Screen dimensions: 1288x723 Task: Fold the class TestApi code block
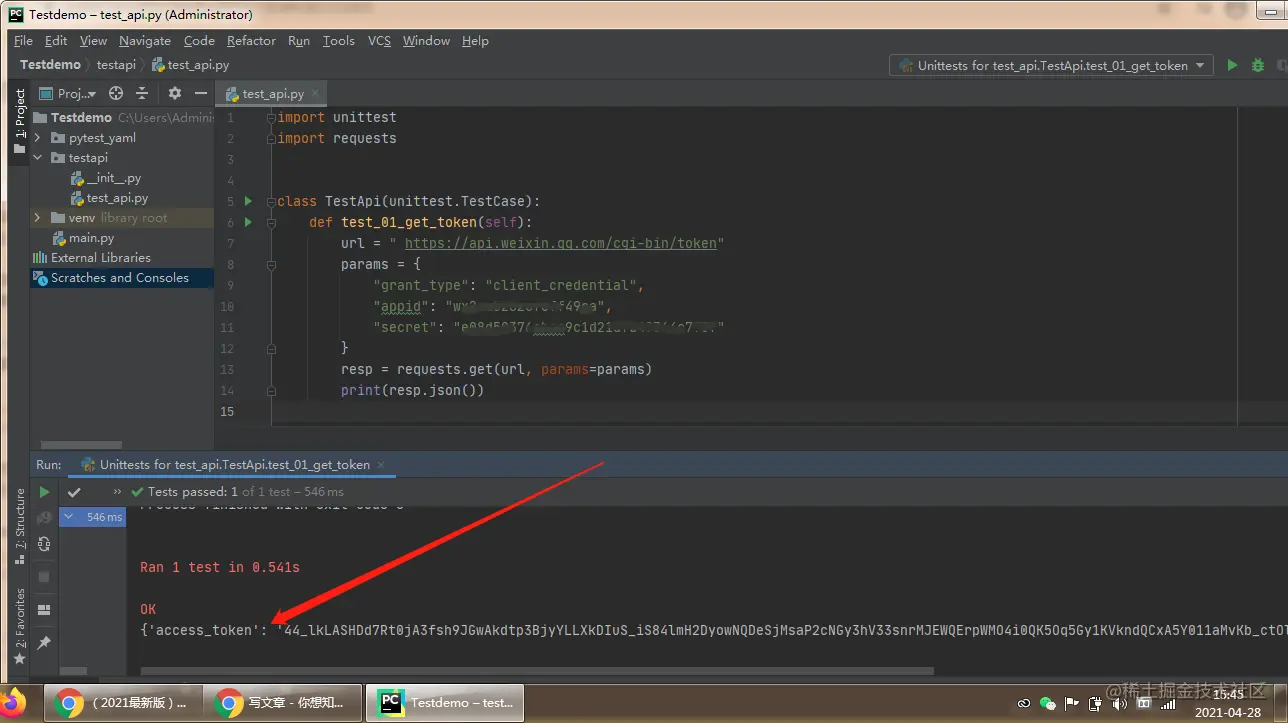[272, 201]
